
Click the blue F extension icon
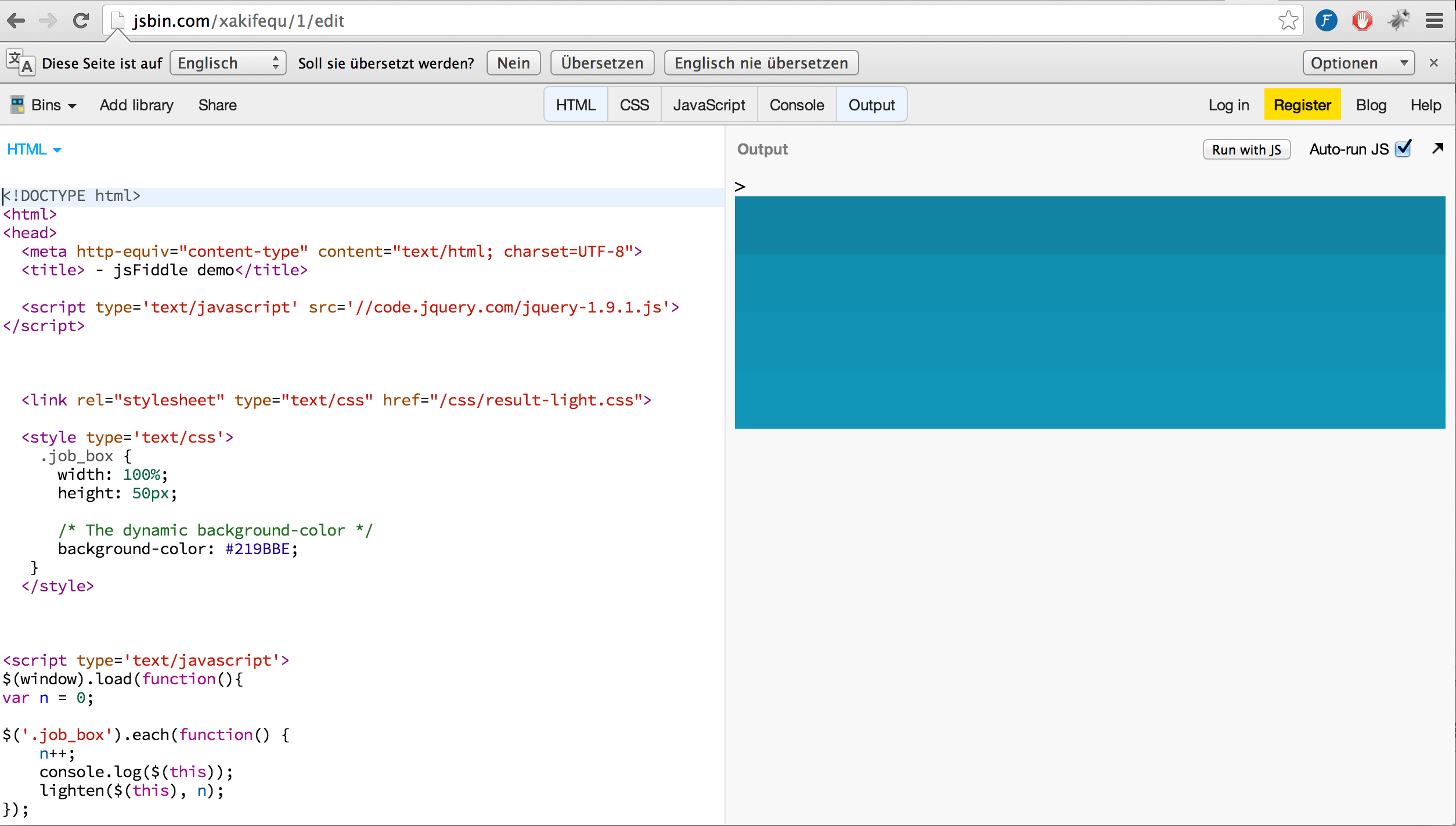point(1326,21)
